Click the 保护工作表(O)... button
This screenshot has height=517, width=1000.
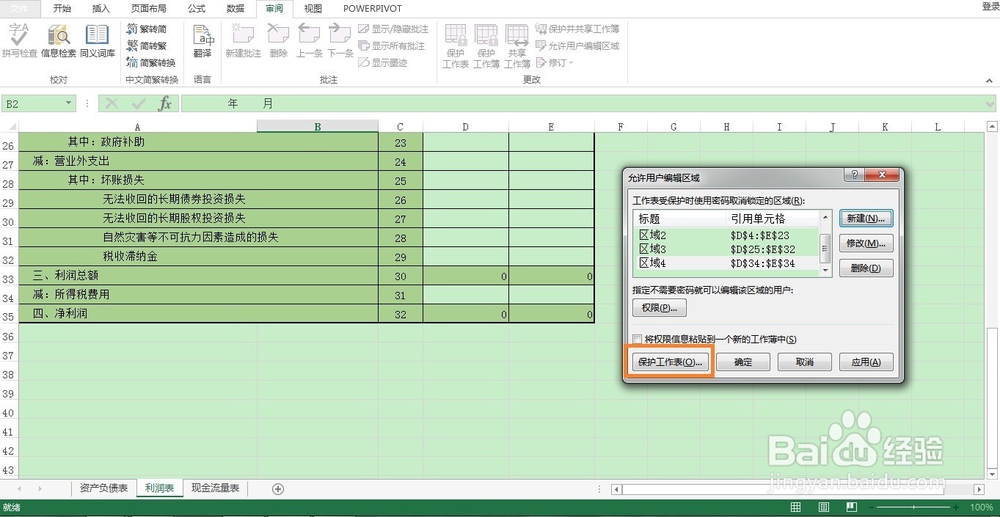(670, 362)
